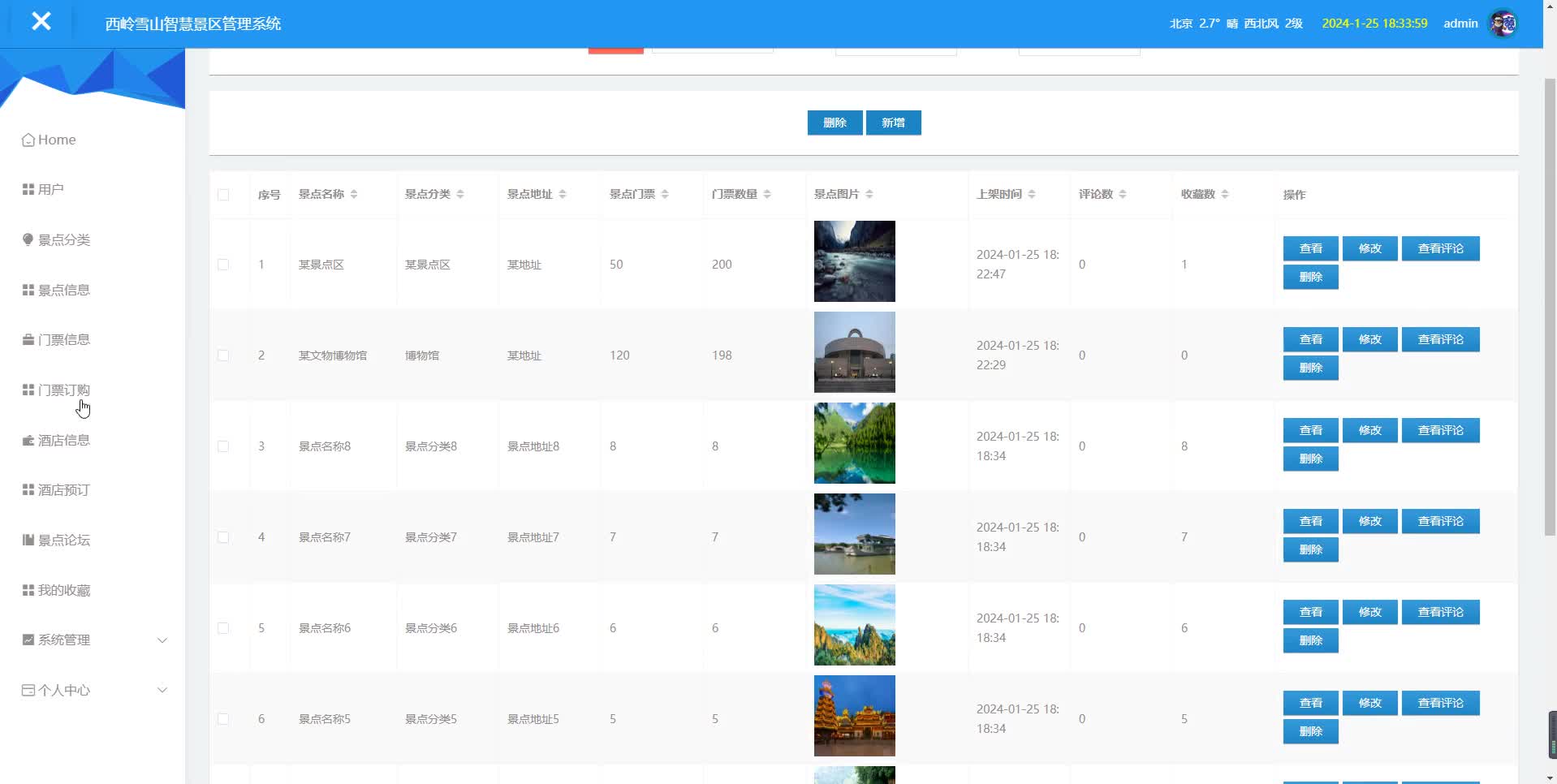Screen dimensions: 1557x784
Task: Click the 北京 weather info text
Action: 1236,24
